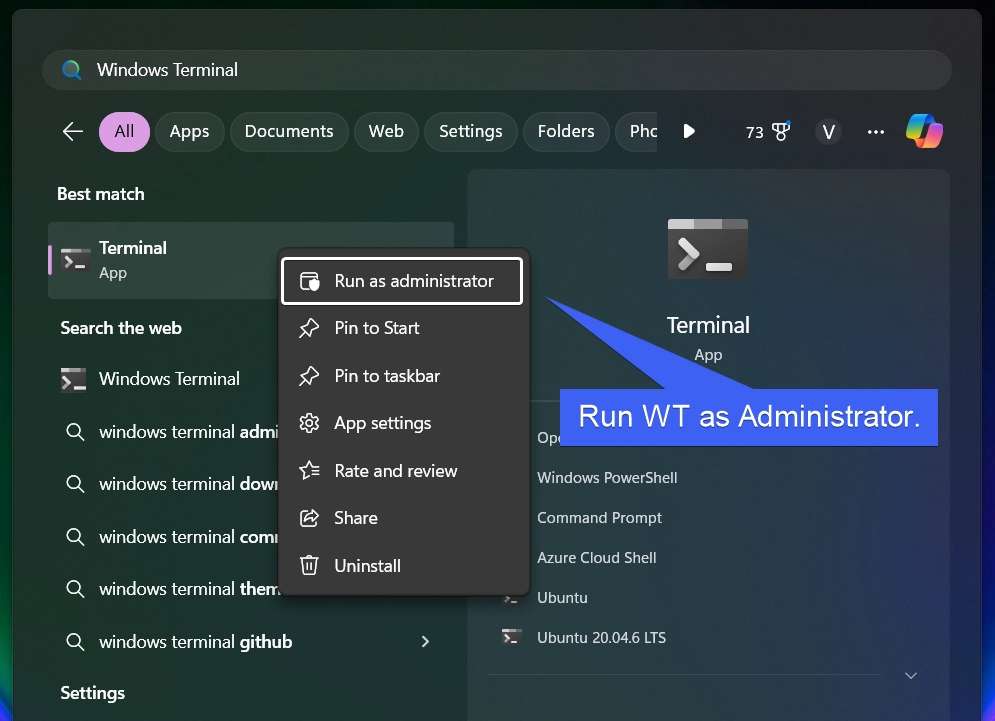Click search icon beside windows terminal commands
This screenshot has width=995, height=721.
coord(75,537)
